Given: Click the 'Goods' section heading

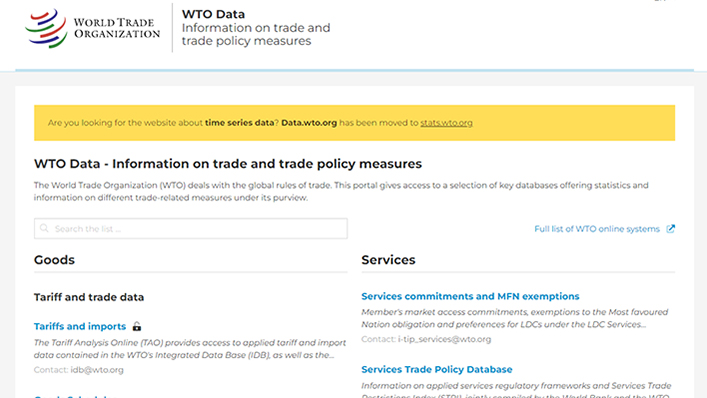Looking at the screenshot, I should click(54, 260).
